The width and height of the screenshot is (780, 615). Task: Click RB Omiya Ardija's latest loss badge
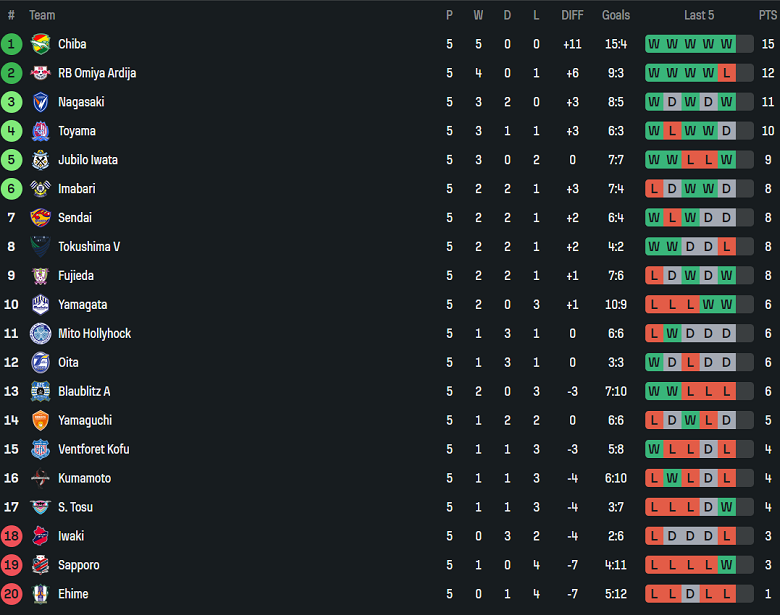click(x=726, y=73)
